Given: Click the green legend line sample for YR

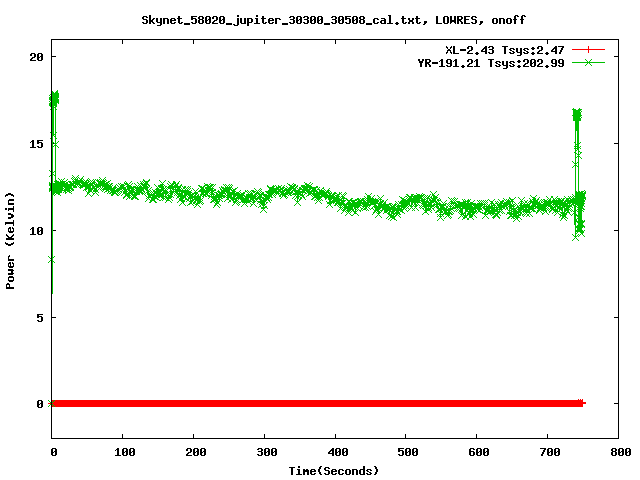Looking at the screenshot, I should 588,62.
